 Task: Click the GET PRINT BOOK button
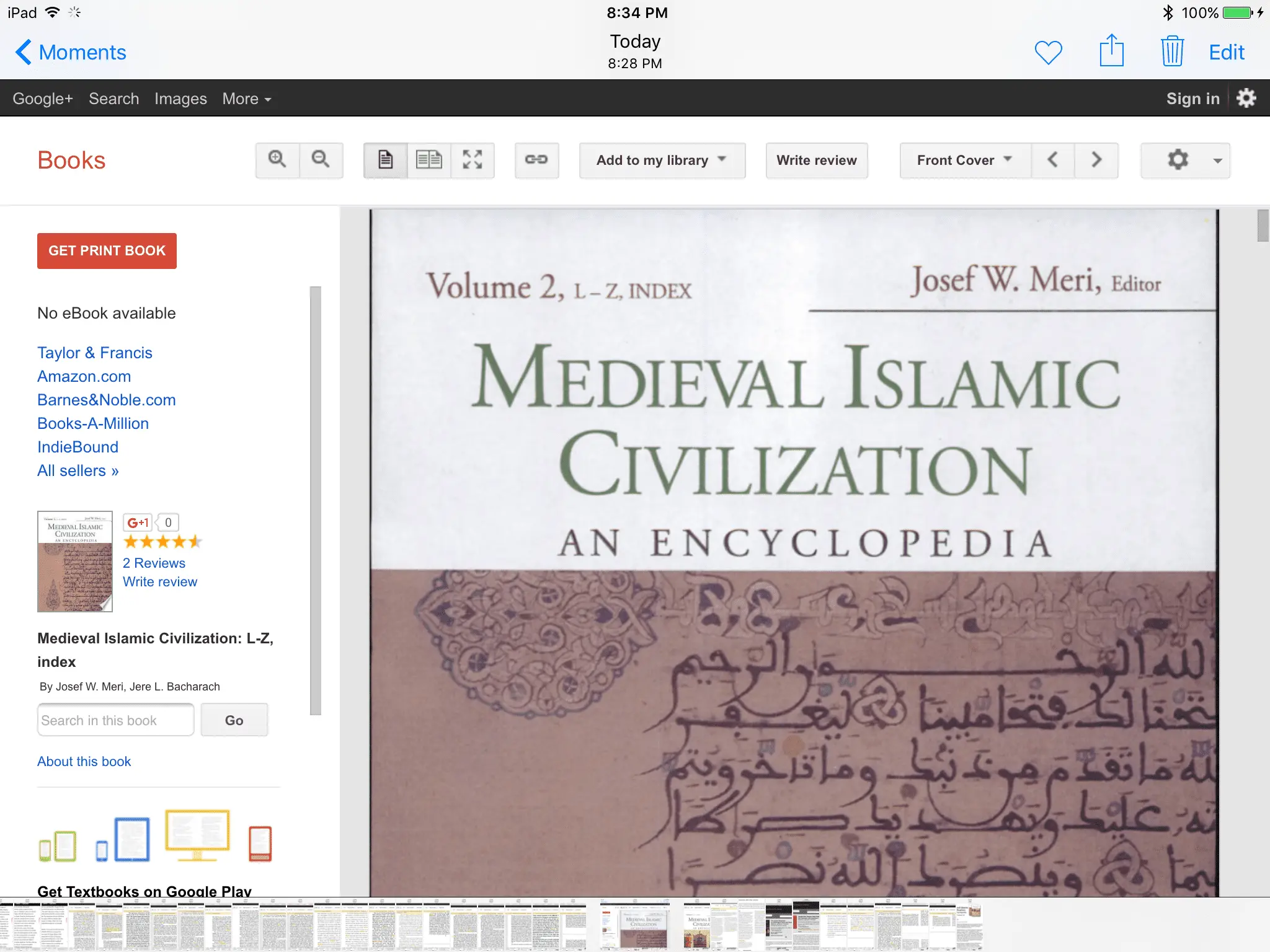107,250
